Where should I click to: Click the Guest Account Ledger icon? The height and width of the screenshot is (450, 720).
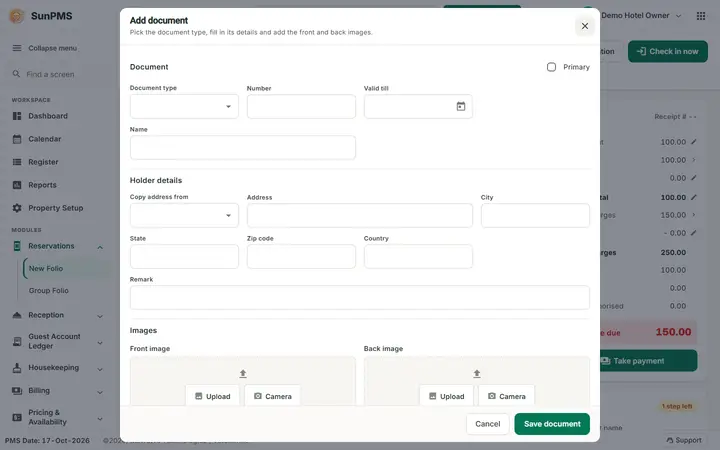[17, 342]
